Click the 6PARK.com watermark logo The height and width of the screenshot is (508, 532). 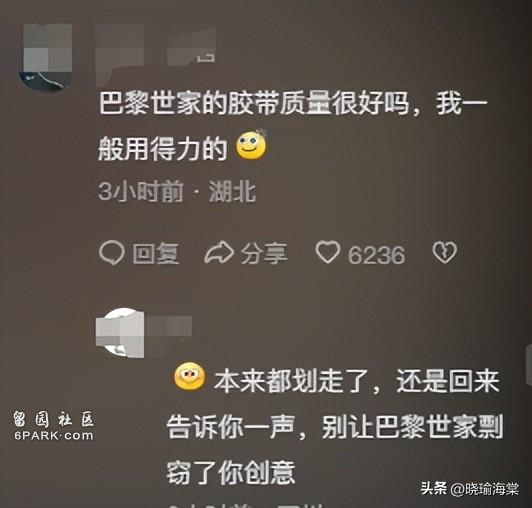(54, 426)
